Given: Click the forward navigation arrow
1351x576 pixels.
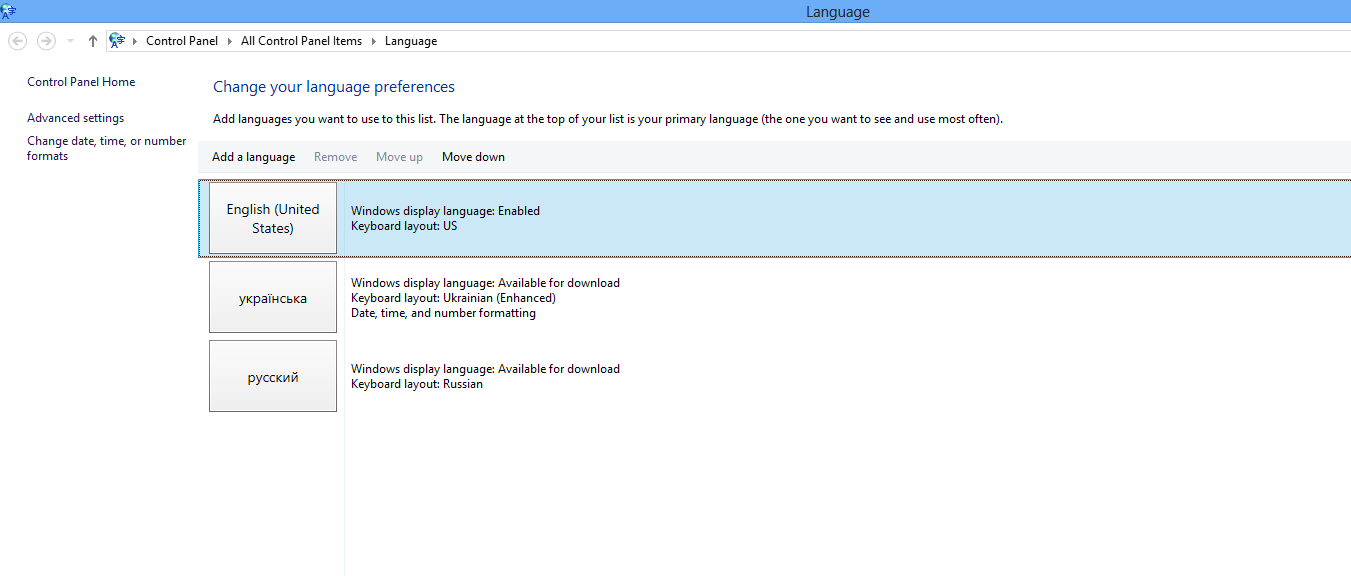Looking at the screenshot, I should [45, 40].
